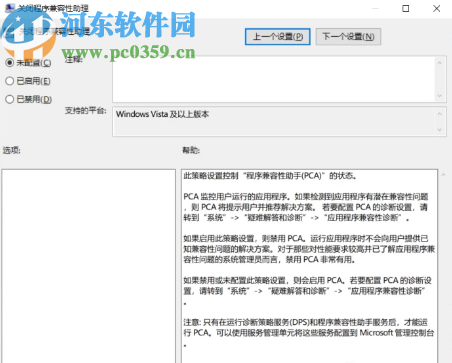Click the text 'Windows Vista 及以上版本'
Viewport: 452px width, 363px height.
162,114
